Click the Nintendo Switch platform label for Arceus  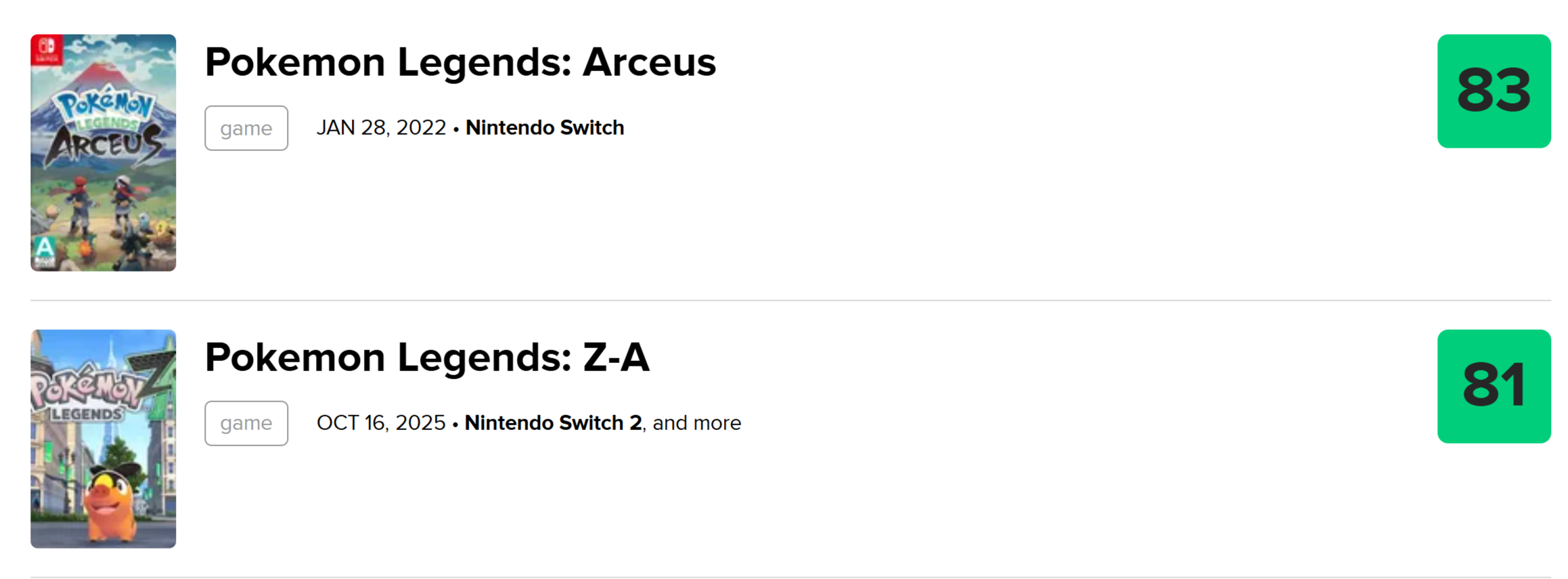click(545, 128)
